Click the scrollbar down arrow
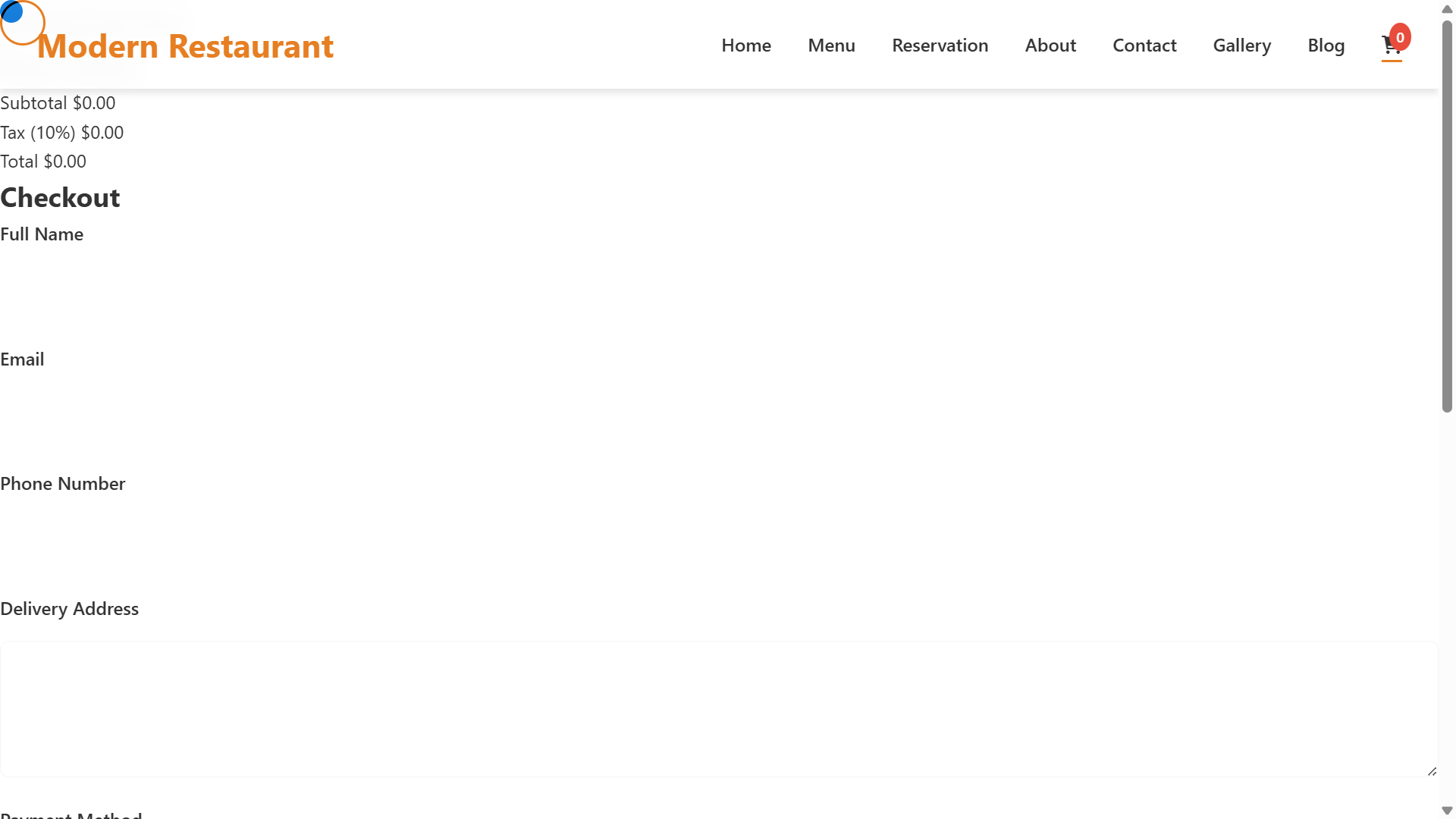 1447,811
